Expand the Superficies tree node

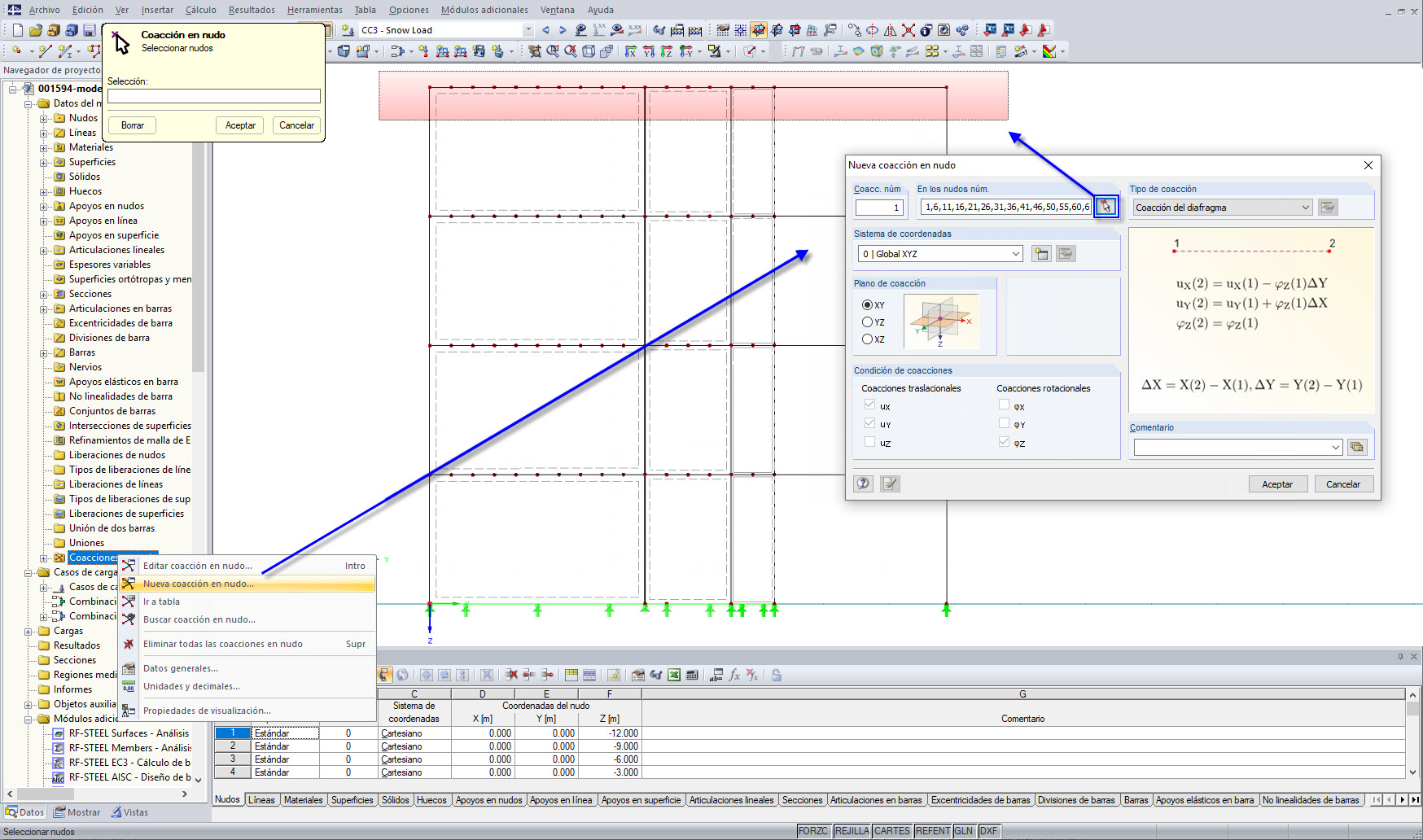coord(44,162)
